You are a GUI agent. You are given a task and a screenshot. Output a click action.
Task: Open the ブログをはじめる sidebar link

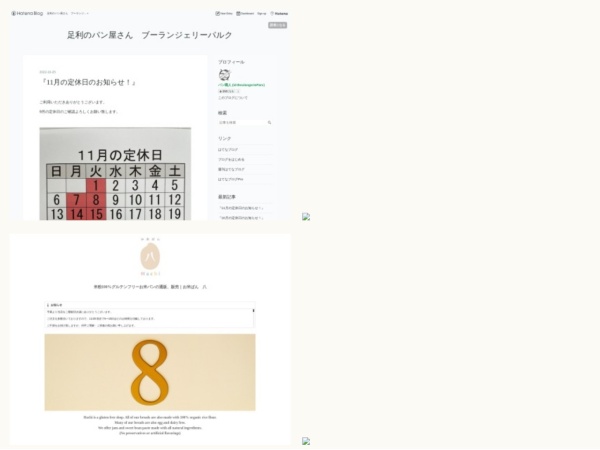[x=231, y=160]
